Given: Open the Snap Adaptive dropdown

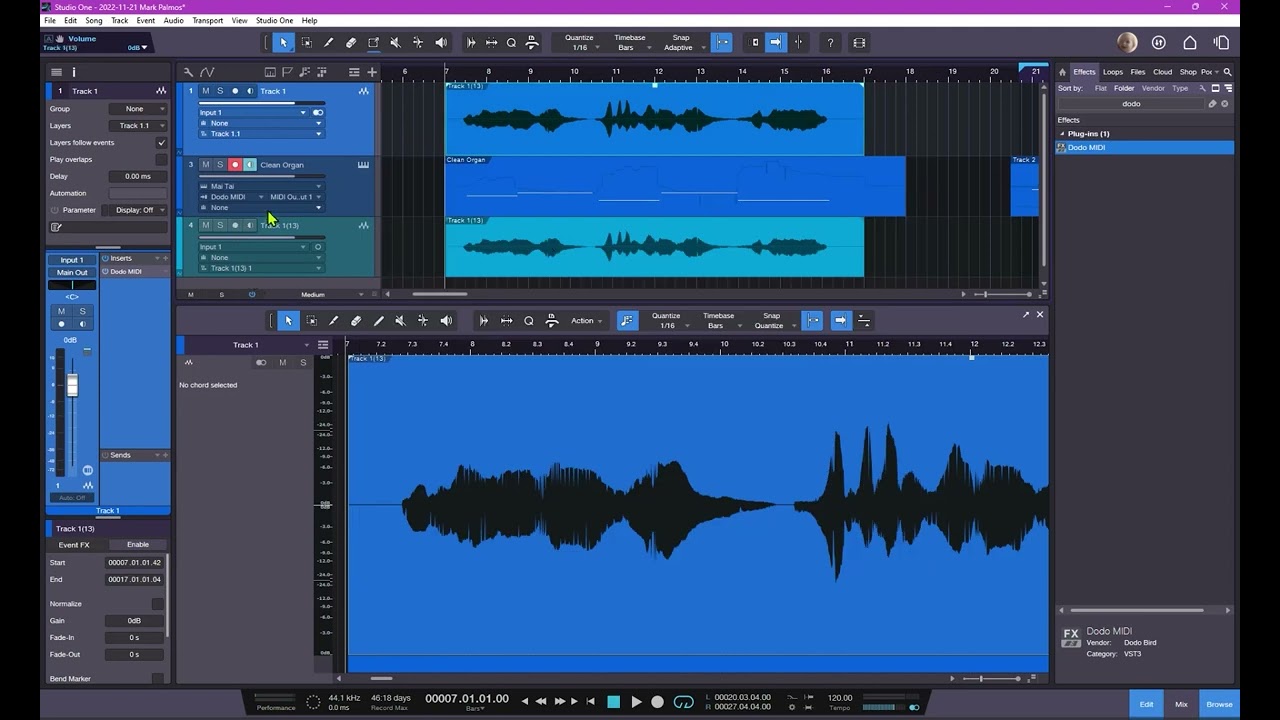Looking at the screenshot, I should click(680, 43).
